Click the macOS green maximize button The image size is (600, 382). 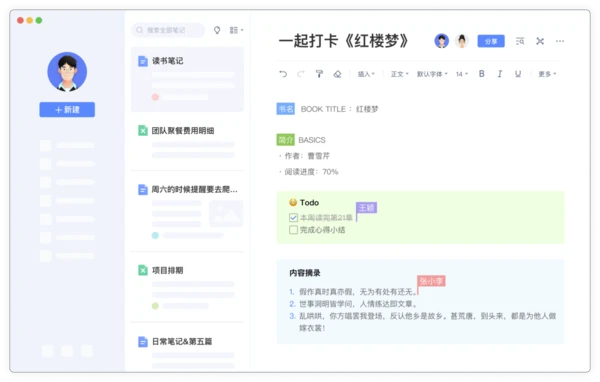click(39, 20)
